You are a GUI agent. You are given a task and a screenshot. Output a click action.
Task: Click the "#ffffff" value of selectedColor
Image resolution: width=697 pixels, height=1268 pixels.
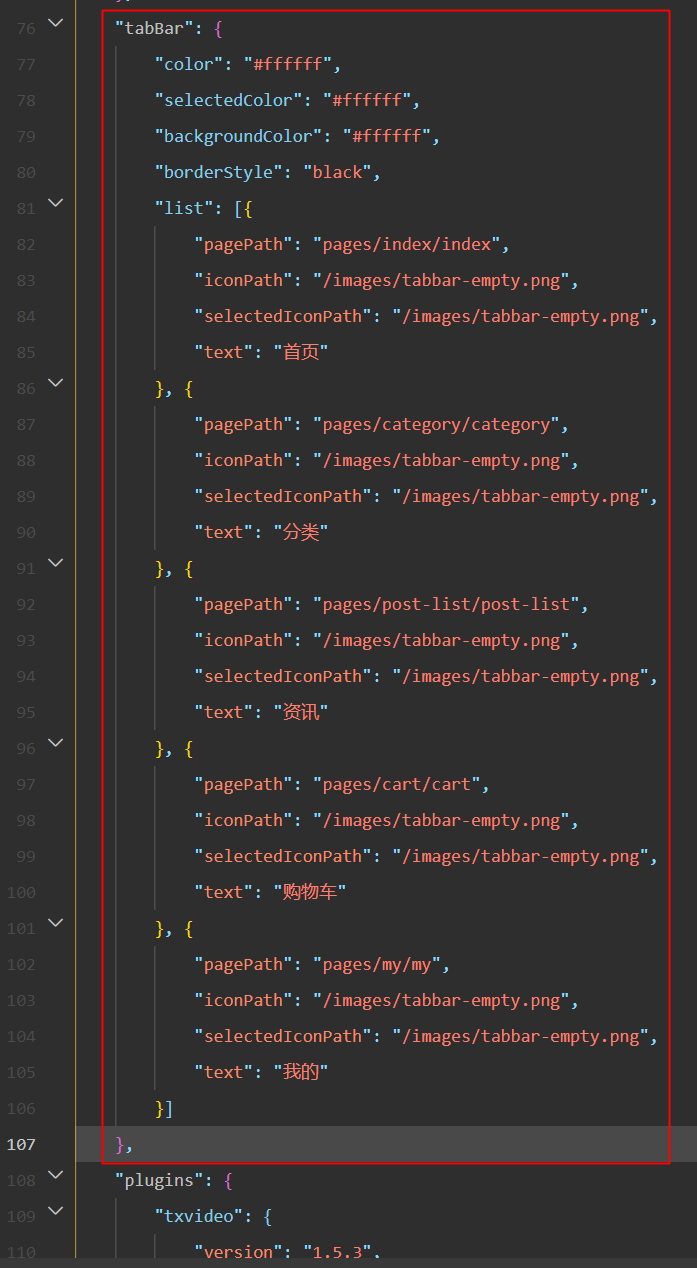367,100
